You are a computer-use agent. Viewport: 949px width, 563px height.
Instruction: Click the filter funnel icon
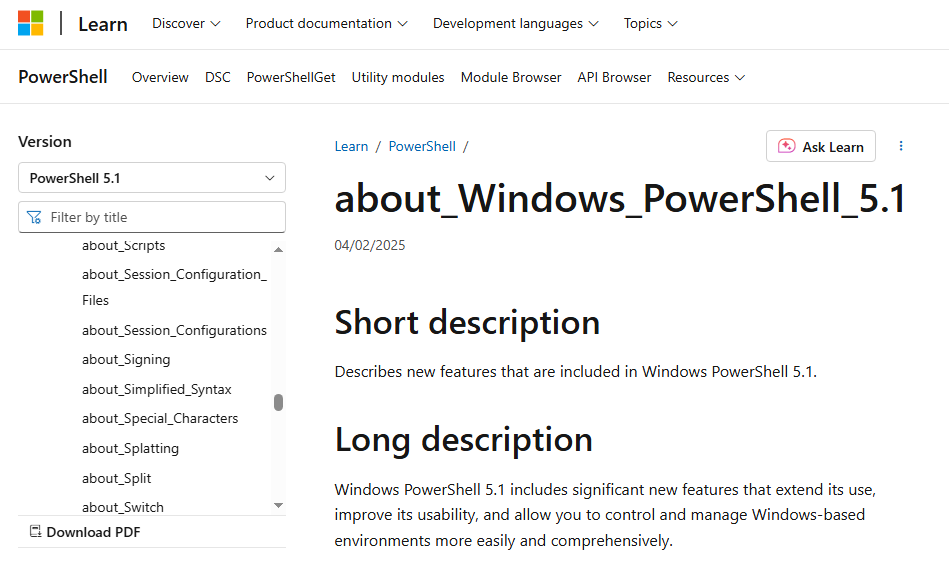pos(34,217)
